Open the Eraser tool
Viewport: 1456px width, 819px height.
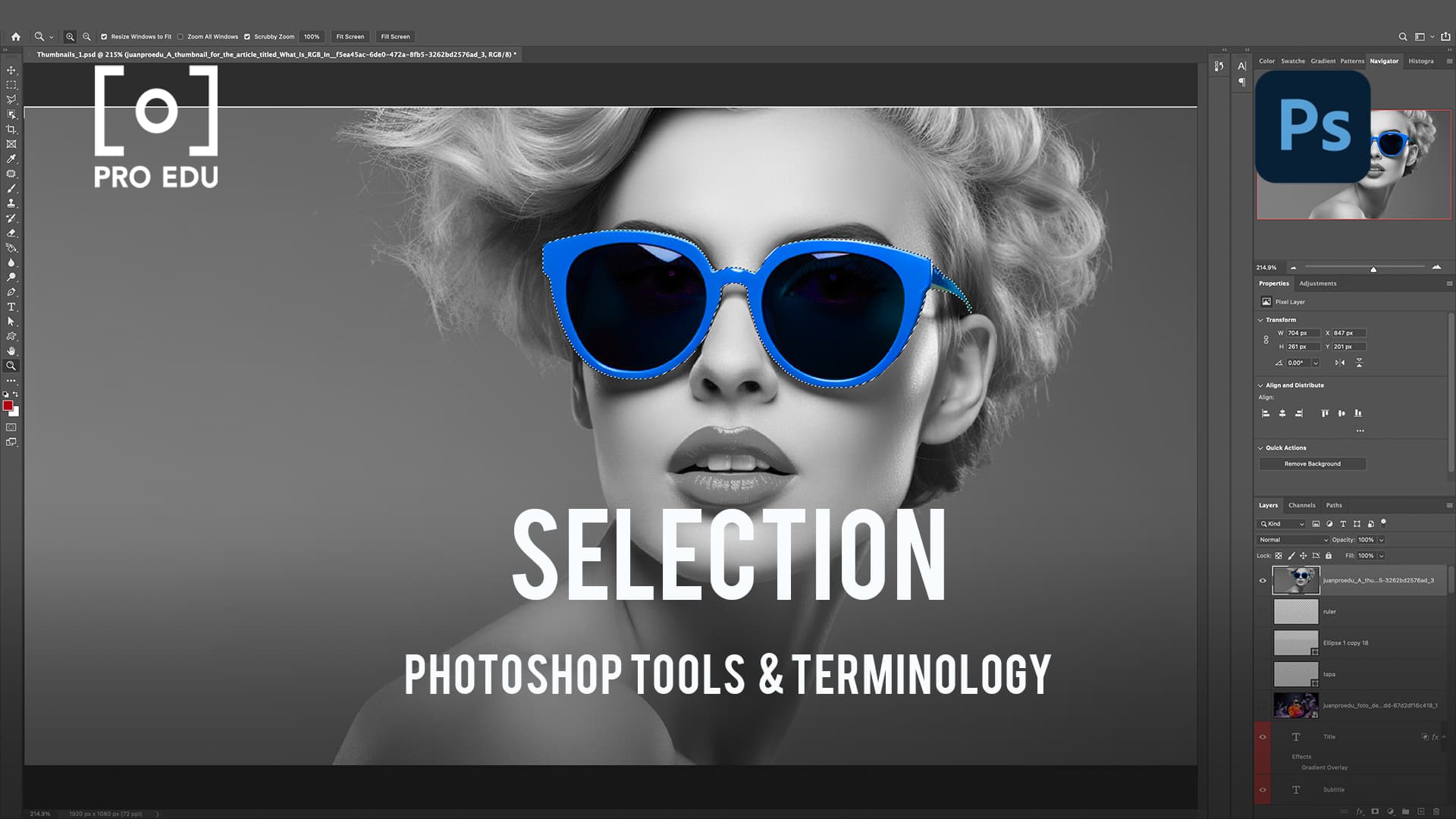[11, 232]
